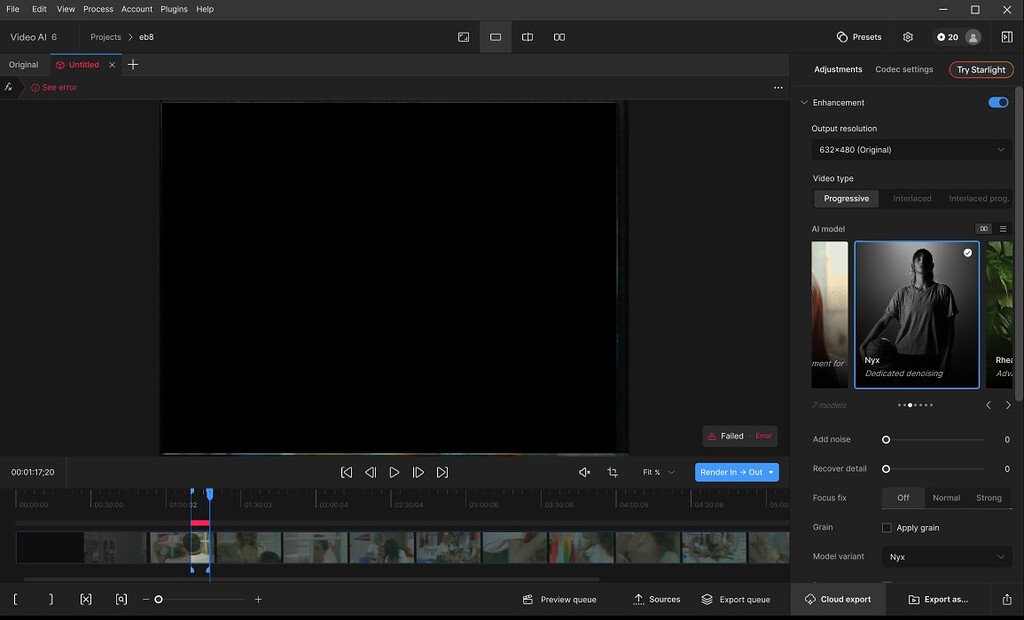This screenshot has height=620, width=1024.
Task: Switch to Codec settings tab
Action: (903, 70)
